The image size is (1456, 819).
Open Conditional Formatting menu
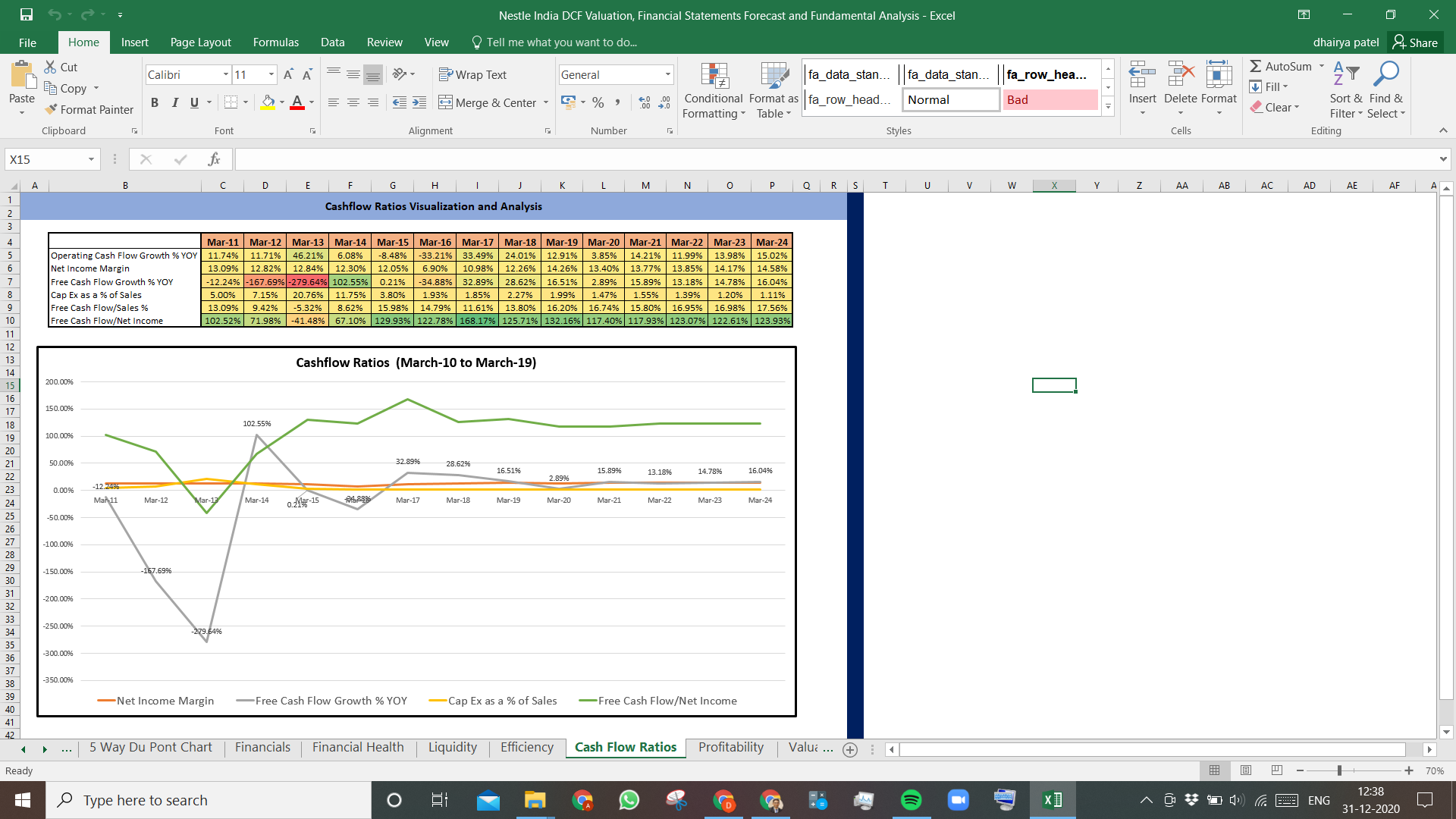point(714,89)
